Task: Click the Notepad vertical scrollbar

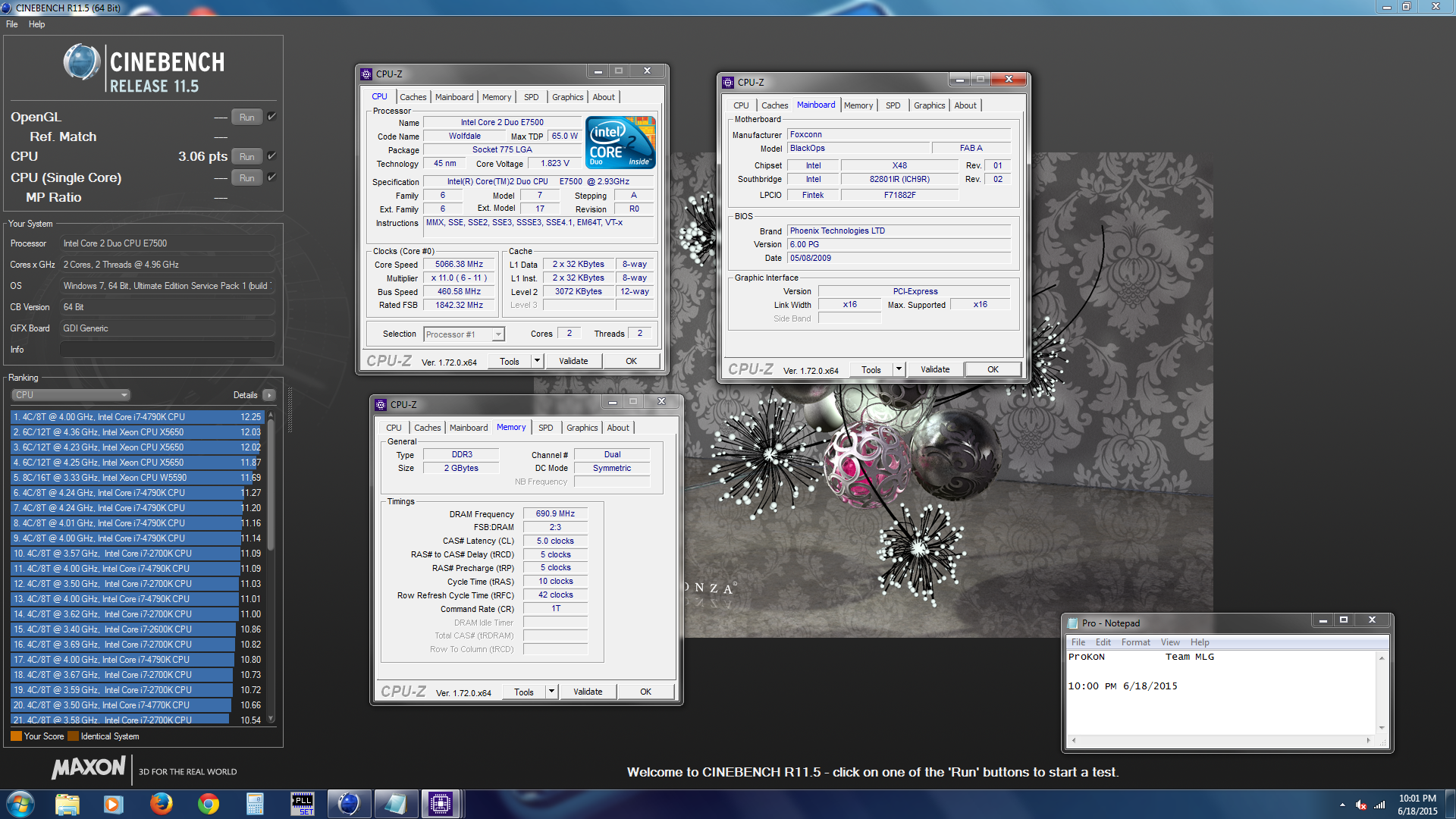Action: [1382, 692]
